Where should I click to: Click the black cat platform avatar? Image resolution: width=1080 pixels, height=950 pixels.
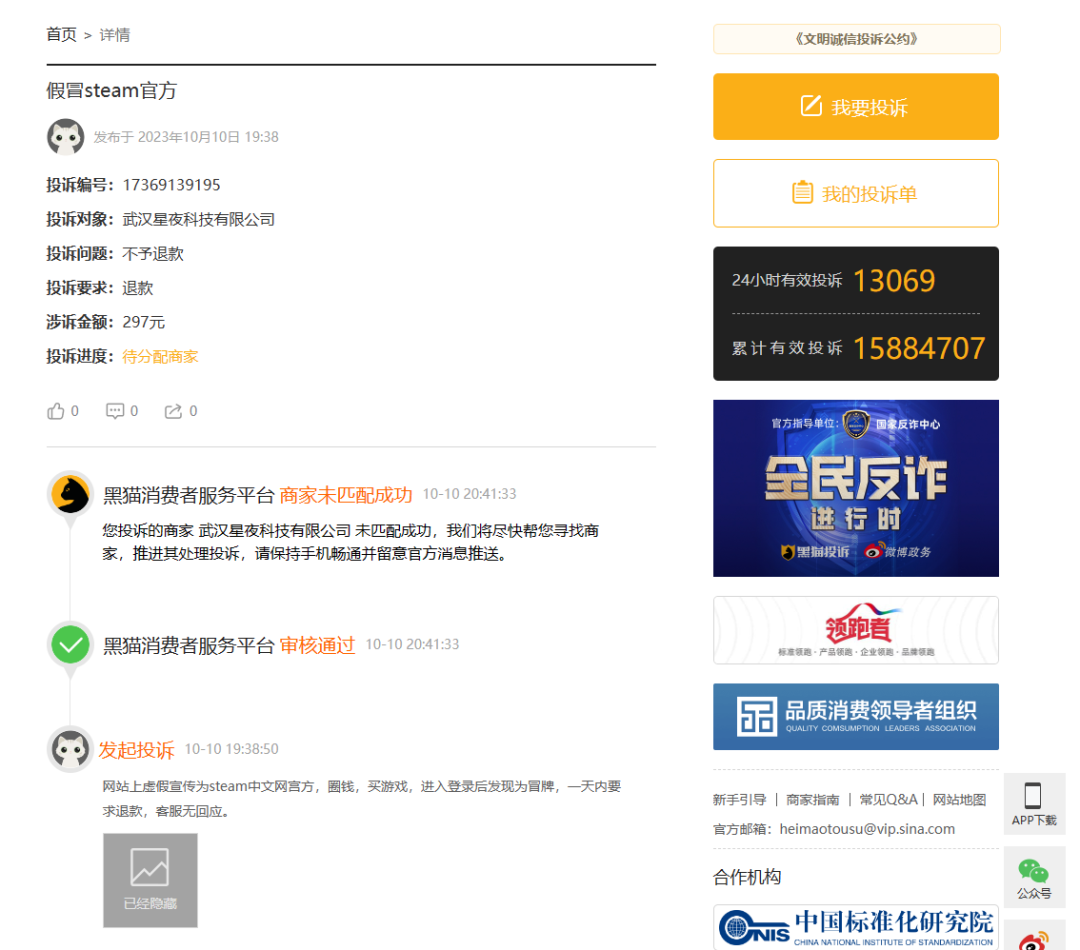tap(70, 494)
